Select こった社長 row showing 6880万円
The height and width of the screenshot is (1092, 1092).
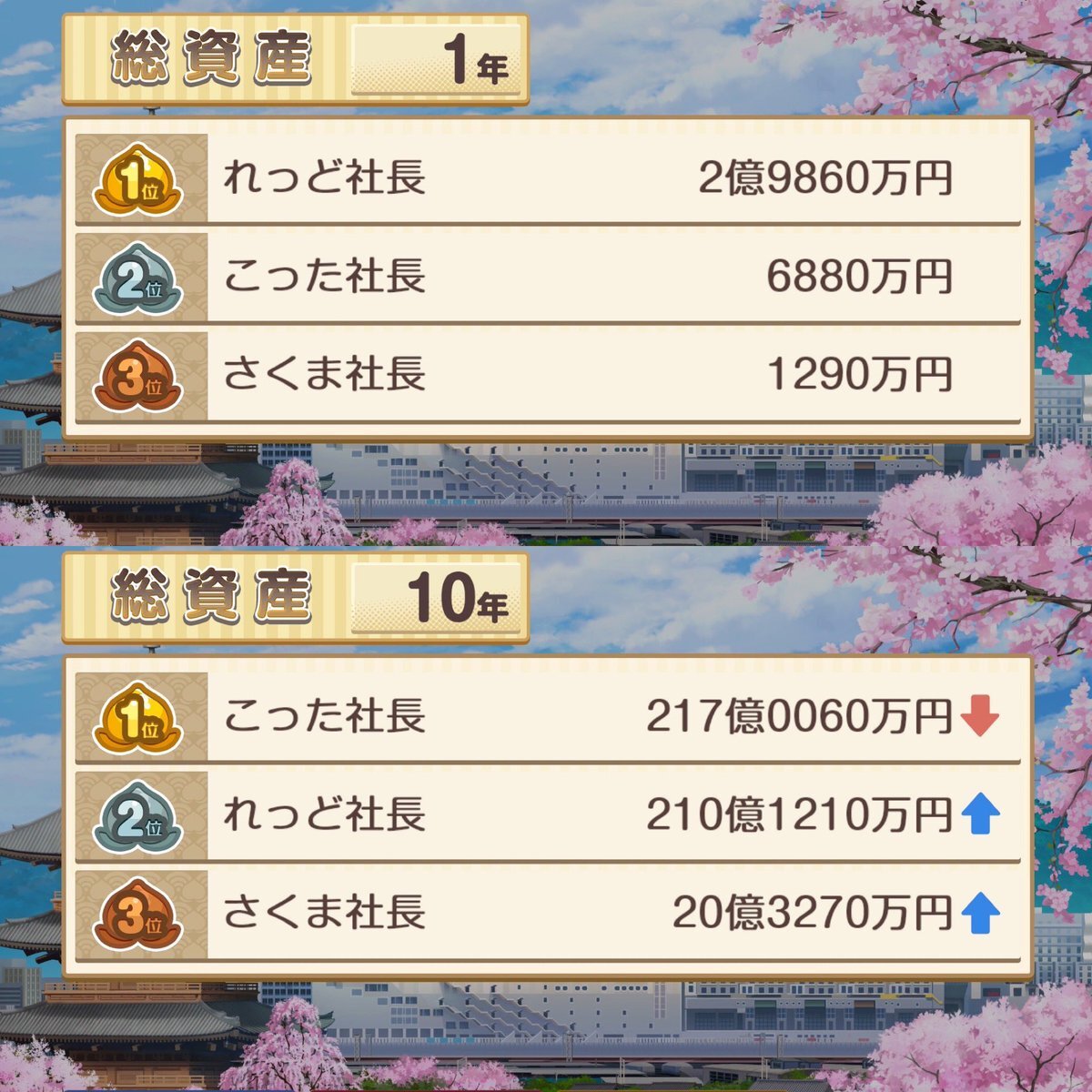click(548, 277)
